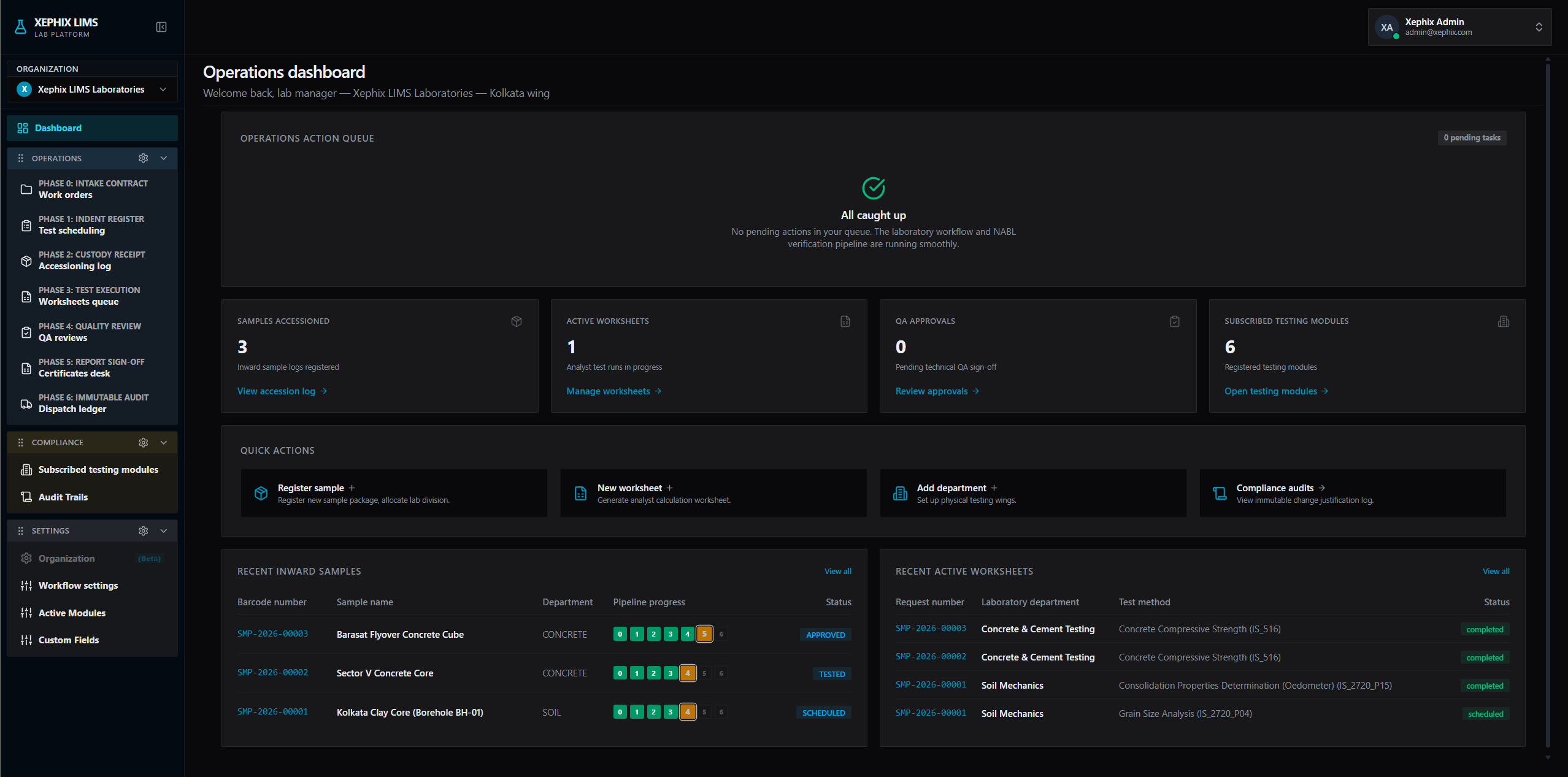Select pipeline step 4 for Sector V Concrete Core
This screenshot has height=777, width=1568.
tap(688, 673)
